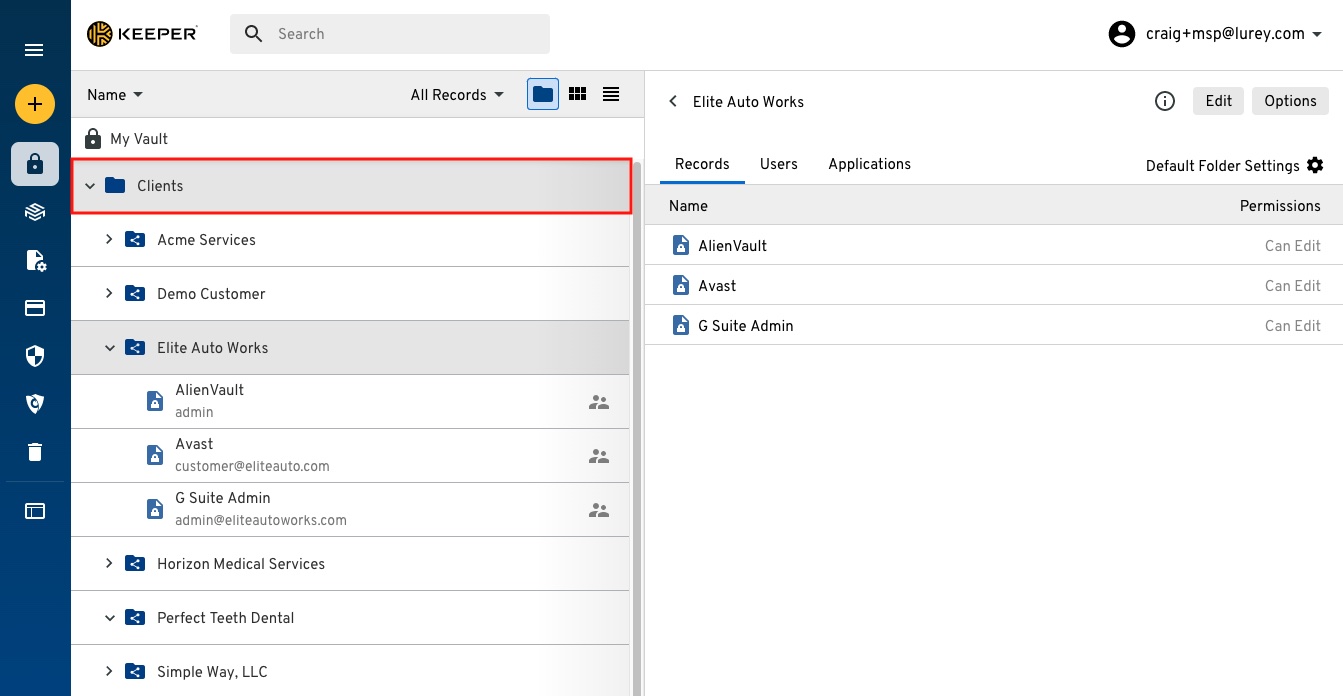The height and width of the screenshot is (696, 1343).
Task: Click the AlienVault record icon in the Records table
Action: tap(680, 245)
